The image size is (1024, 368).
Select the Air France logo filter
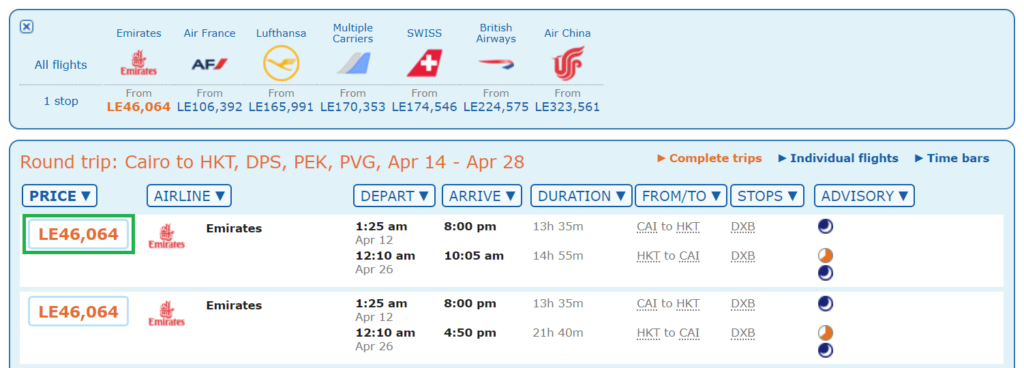pos(210,64)
